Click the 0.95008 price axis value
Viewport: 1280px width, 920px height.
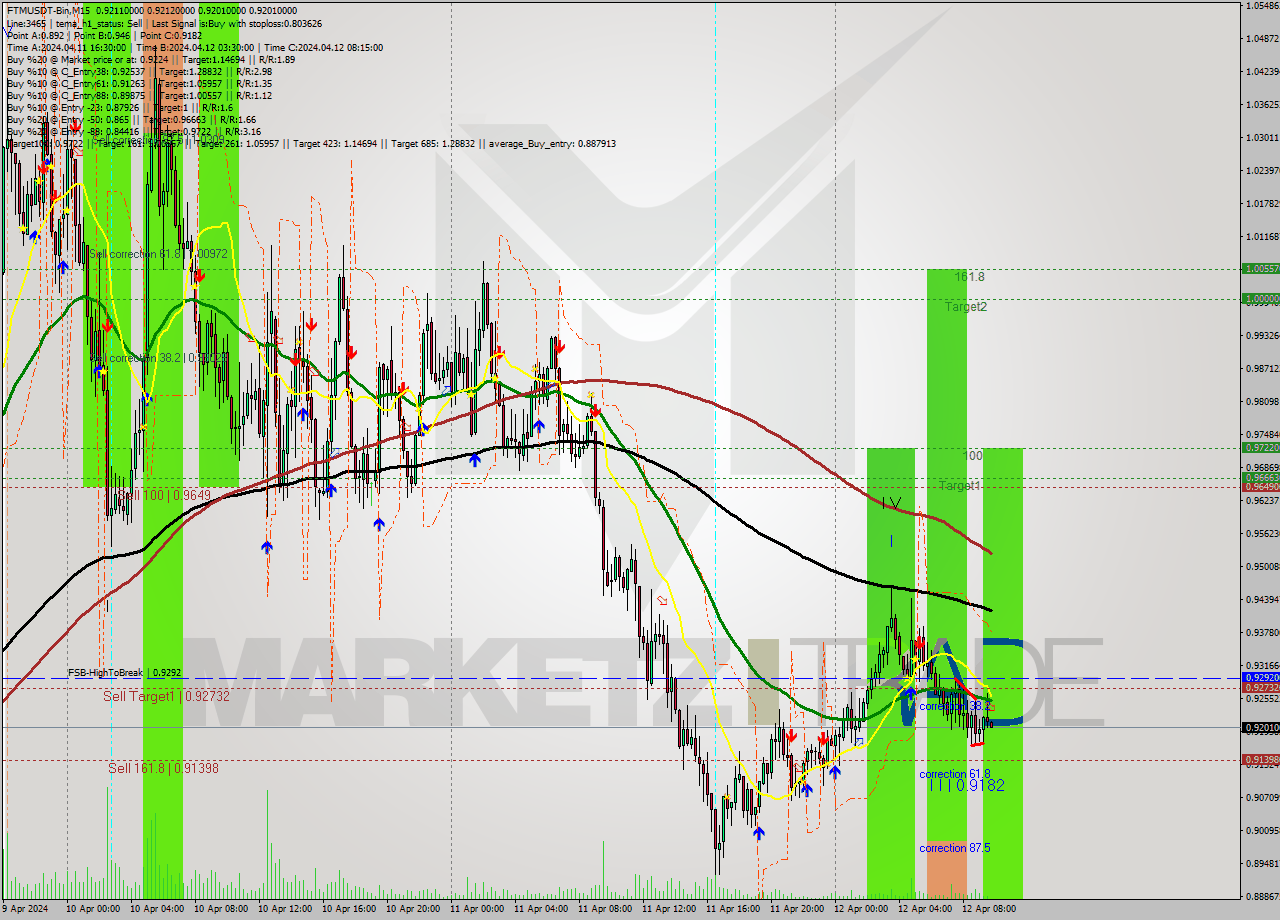[1262, 566]
